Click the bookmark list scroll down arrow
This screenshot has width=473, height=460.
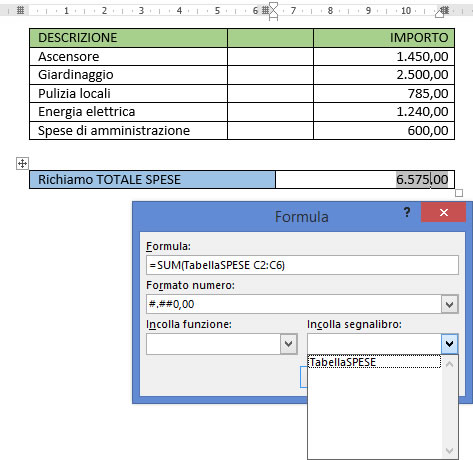pos(449,451)
